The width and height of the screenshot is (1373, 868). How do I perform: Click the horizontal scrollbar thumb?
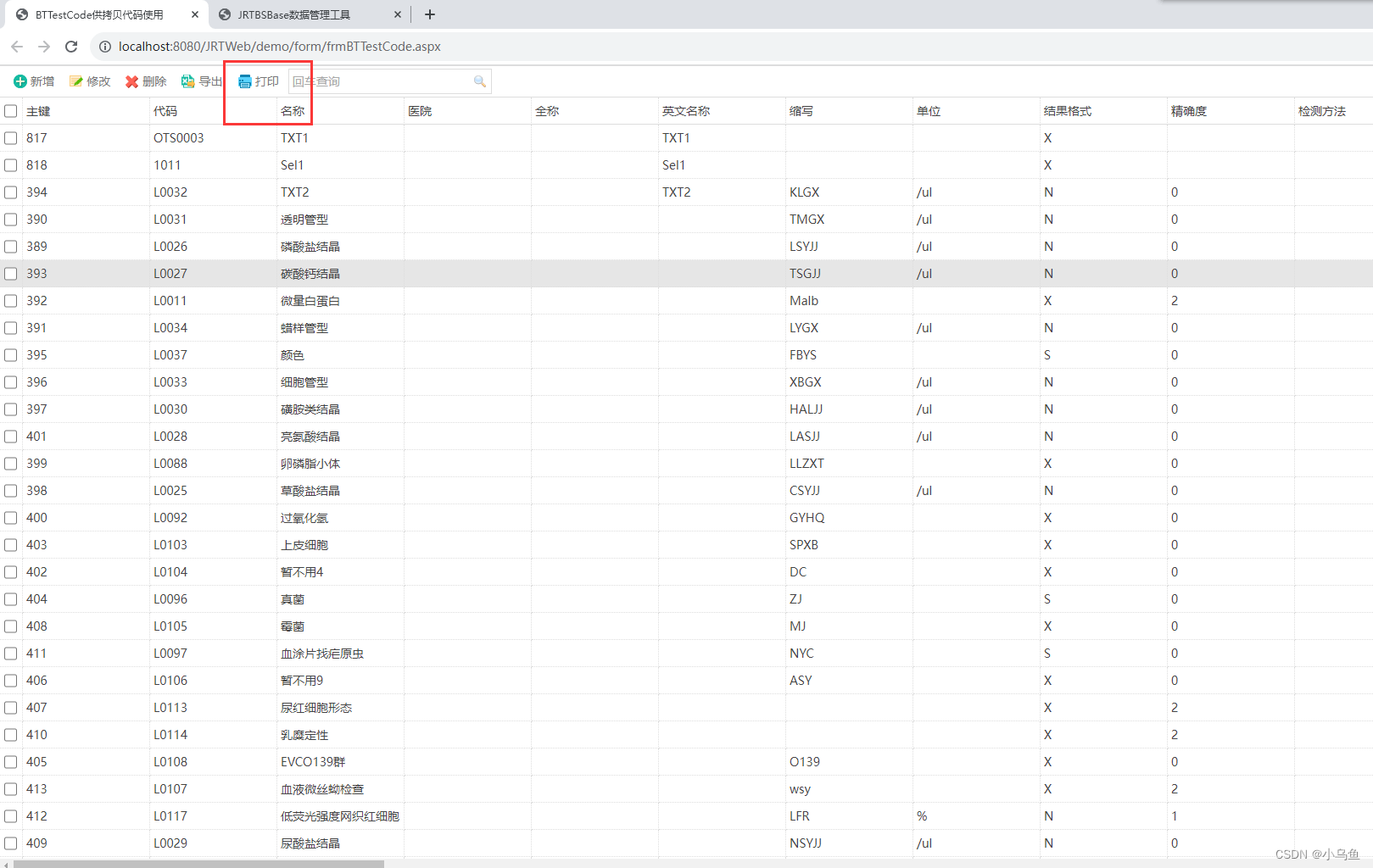tap(199, 864)
